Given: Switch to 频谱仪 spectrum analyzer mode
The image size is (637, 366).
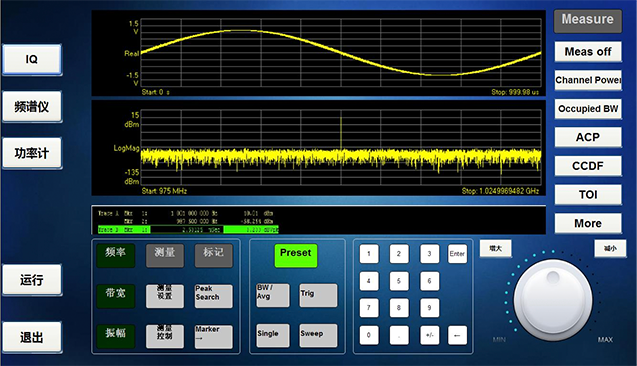Looking at the screenshot, I should (32, 106).
